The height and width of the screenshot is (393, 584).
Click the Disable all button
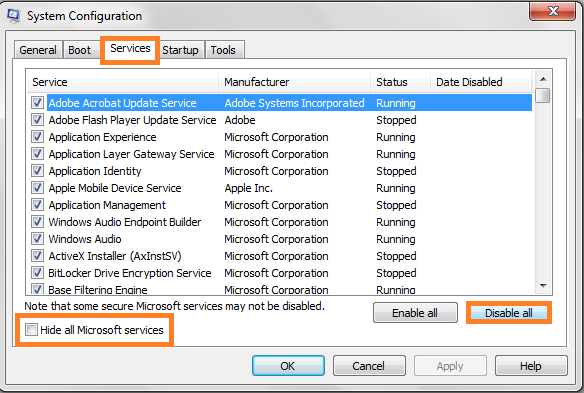click(x=508, y=313)
